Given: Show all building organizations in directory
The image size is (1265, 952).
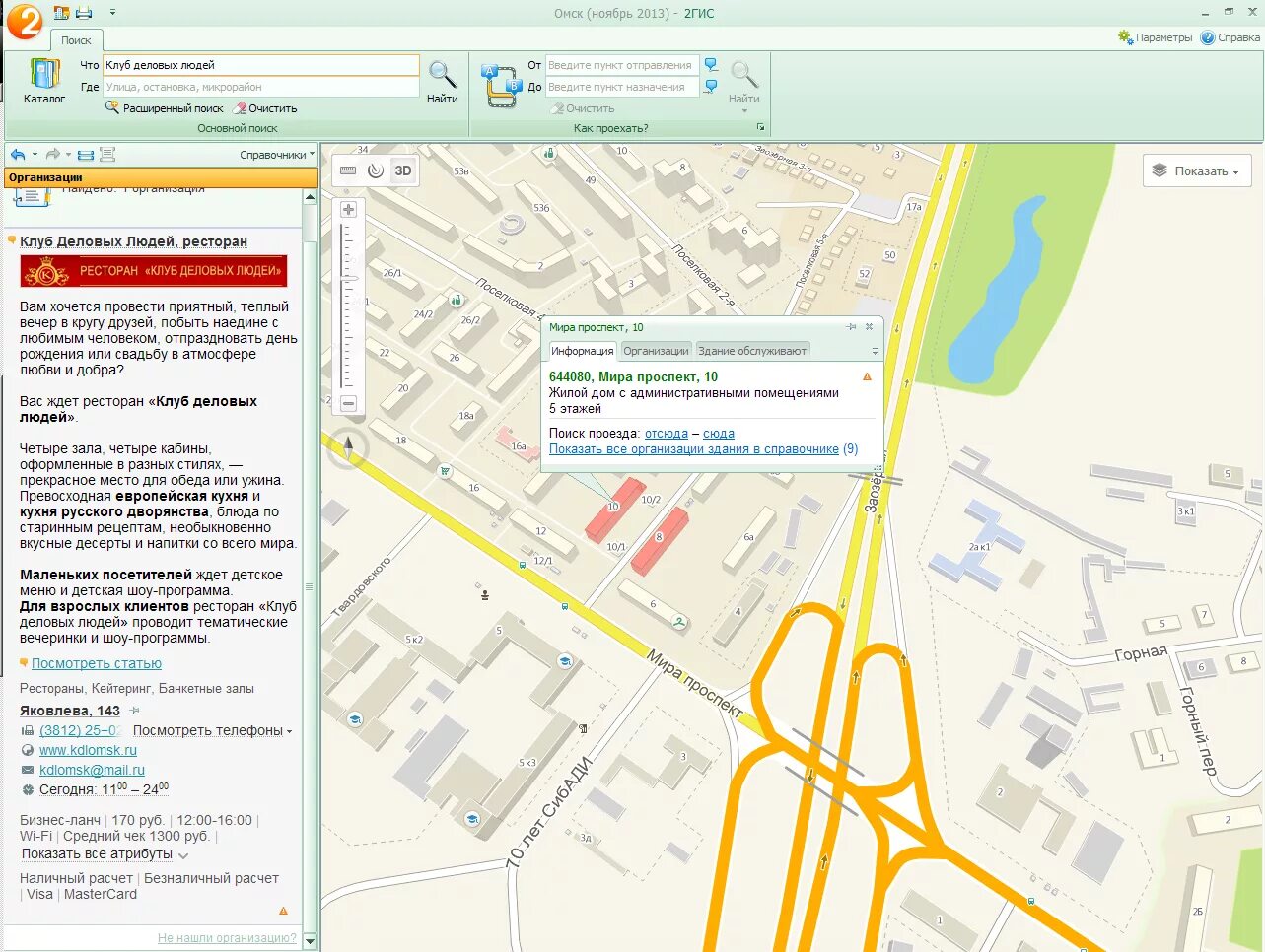Looking at the screenshot, I should coord(694,449).
